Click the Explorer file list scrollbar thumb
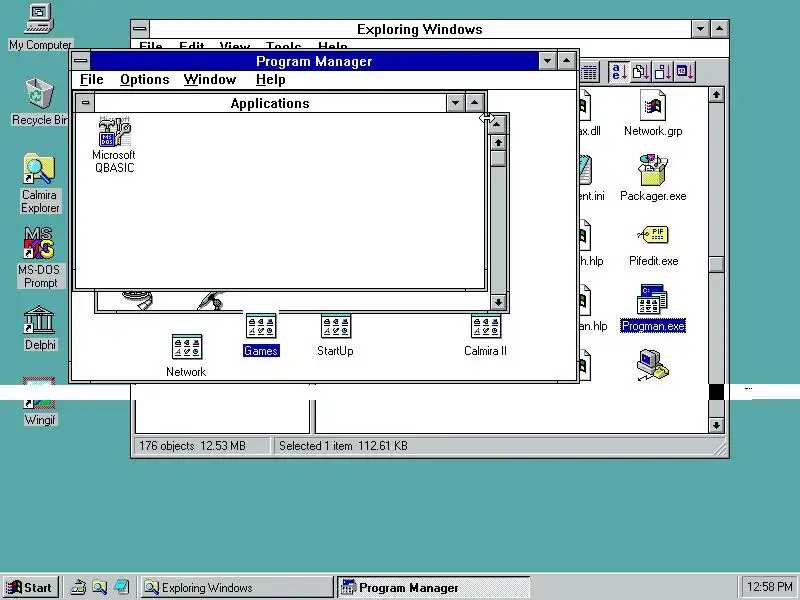The height and width of the screenshot is (600, 800). coord(716,264)
